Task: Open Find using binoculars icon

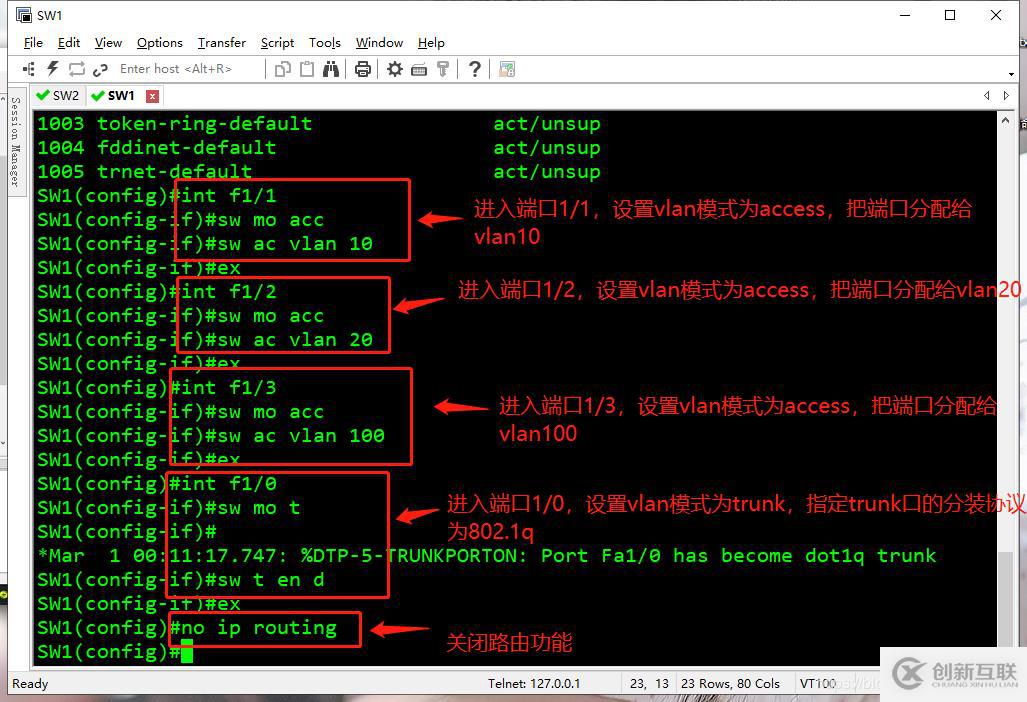Action: point(331,69)
